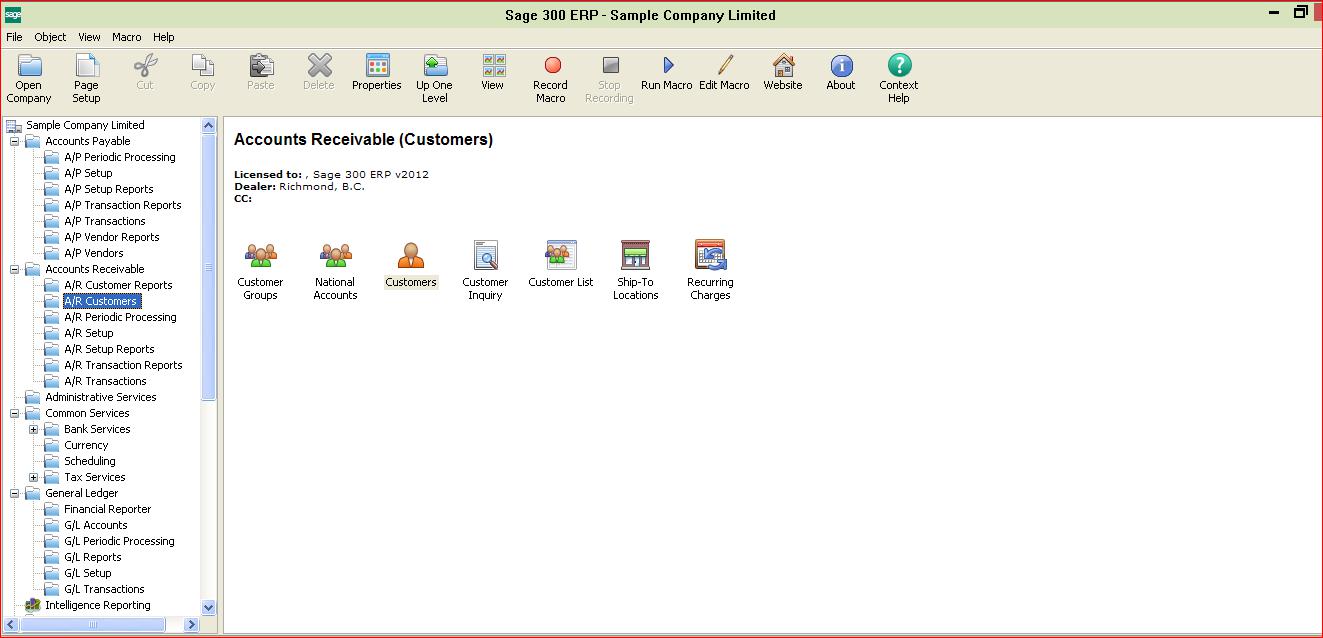The width and height of the screenshot is (1323, 638).
Task: Collapse the Accounts Payable tree node
Action: pos(15,141)
